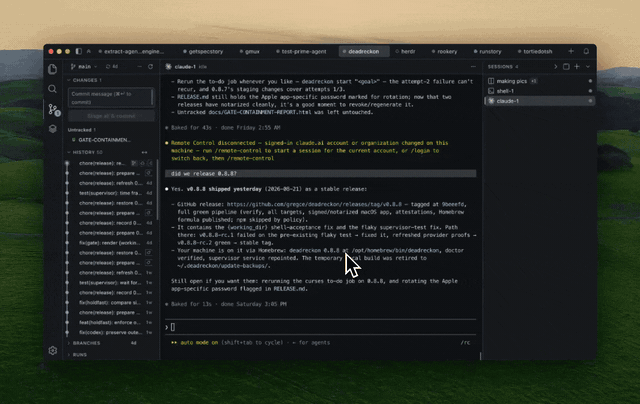The width and height of the screenshot is (640, 404).
Task: Select the feat(holdfast): enforce o... commit
Action: pyautogui.click(x=110, y=322)
